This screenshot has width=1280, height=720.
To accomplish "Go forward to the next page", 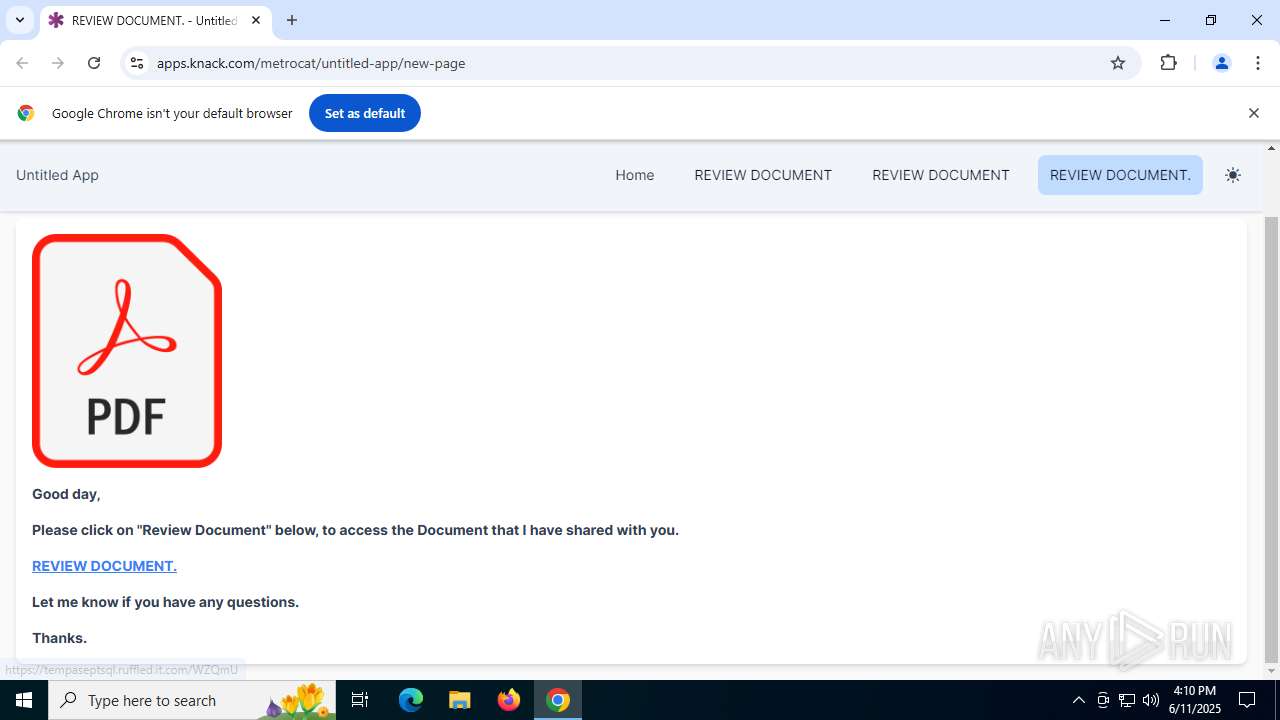I will tap(58, 63).
